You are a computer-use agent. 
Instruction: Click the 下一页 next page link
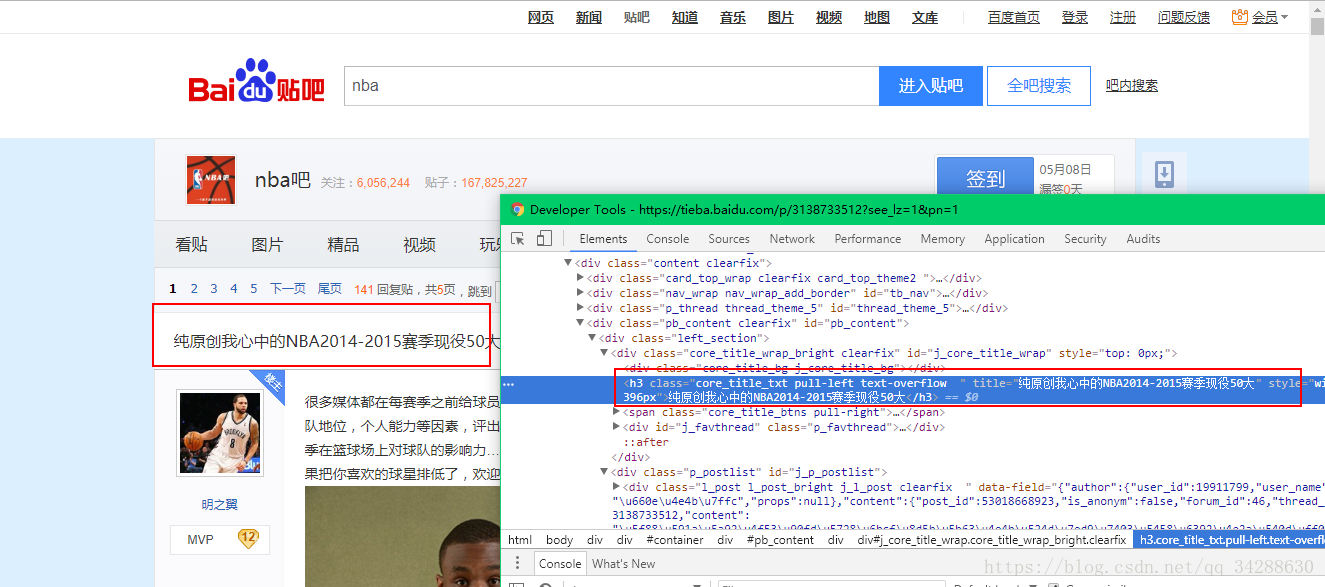pyautogui.click(x=288, y=289)
